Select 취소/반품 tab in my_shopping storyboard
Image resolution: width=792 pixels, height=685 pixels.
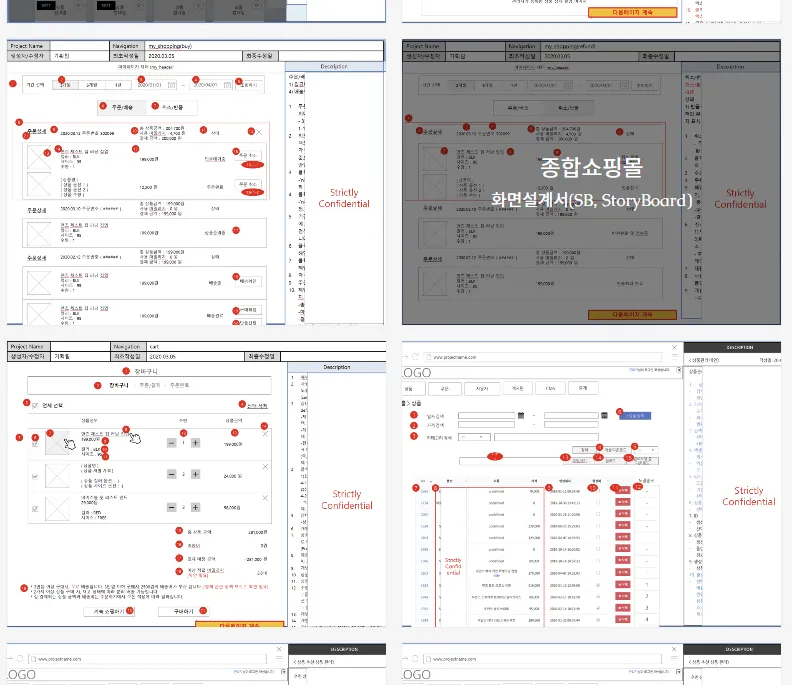click(x=172, y=107)
